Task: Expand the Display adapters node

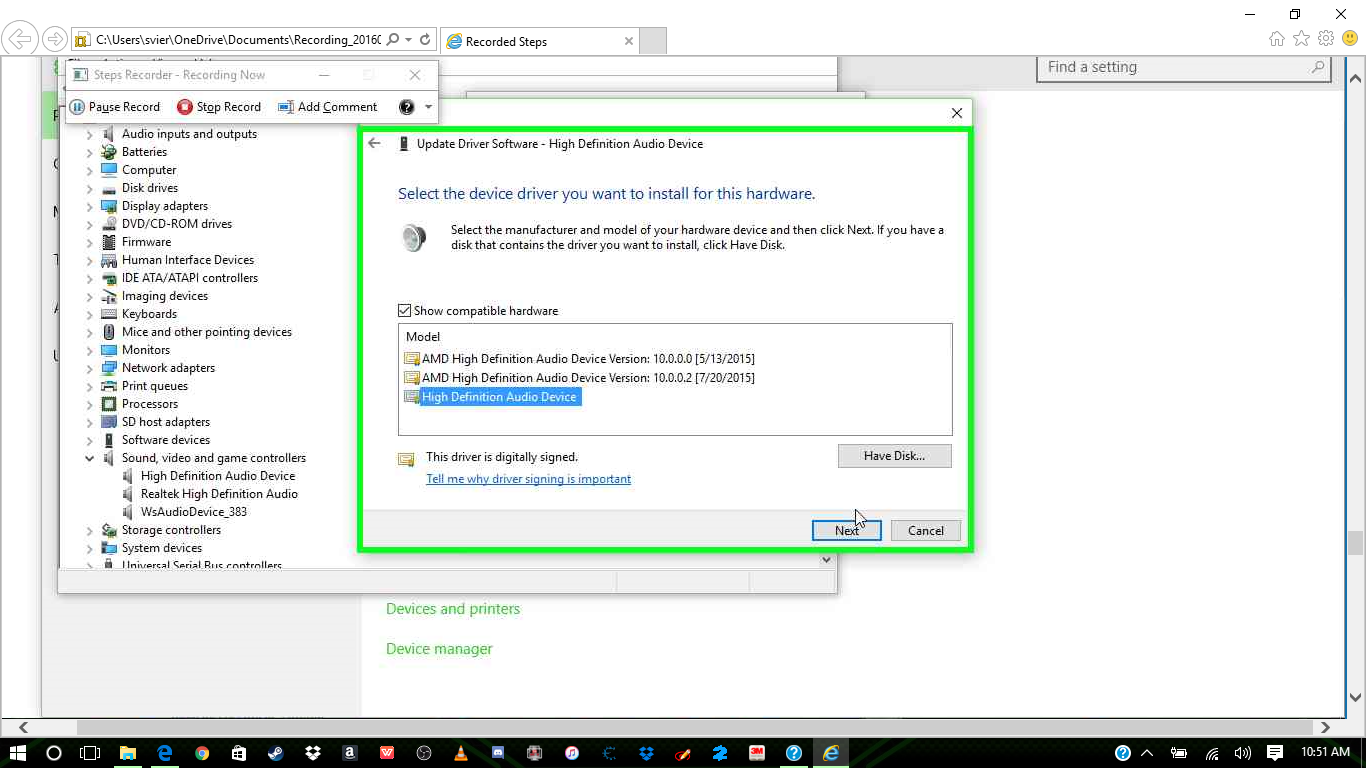Action: click(x=89, y=206)
